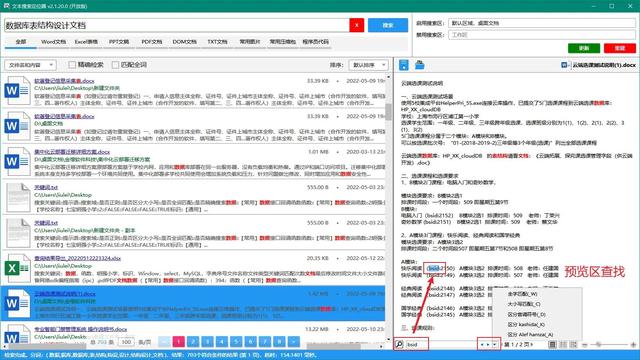The width and height of the screenshot is (640, 360).
Task: Click the blue 搜索 search button
Action: point(388,25)
